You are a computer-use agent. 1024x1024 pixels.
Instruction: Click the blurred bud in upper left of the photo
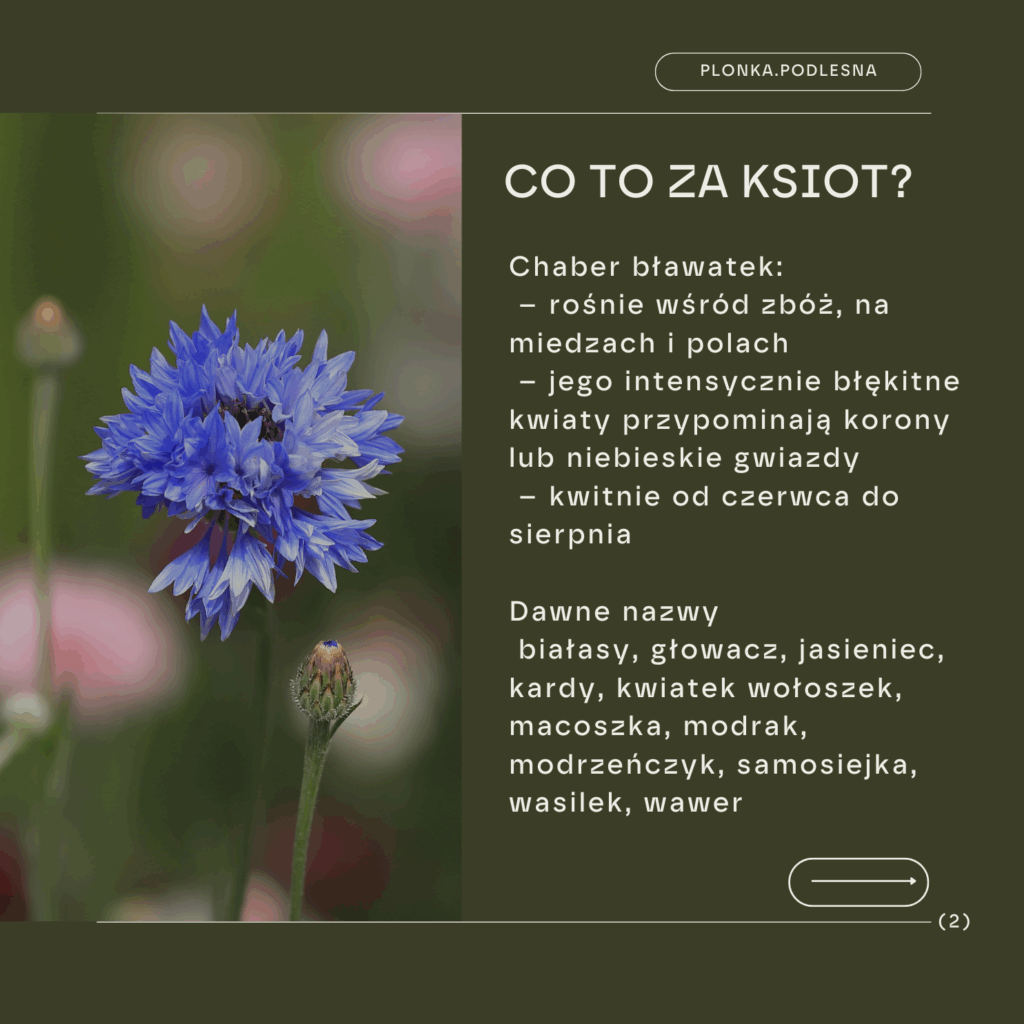pyautogui.click(x=47, y=332)
